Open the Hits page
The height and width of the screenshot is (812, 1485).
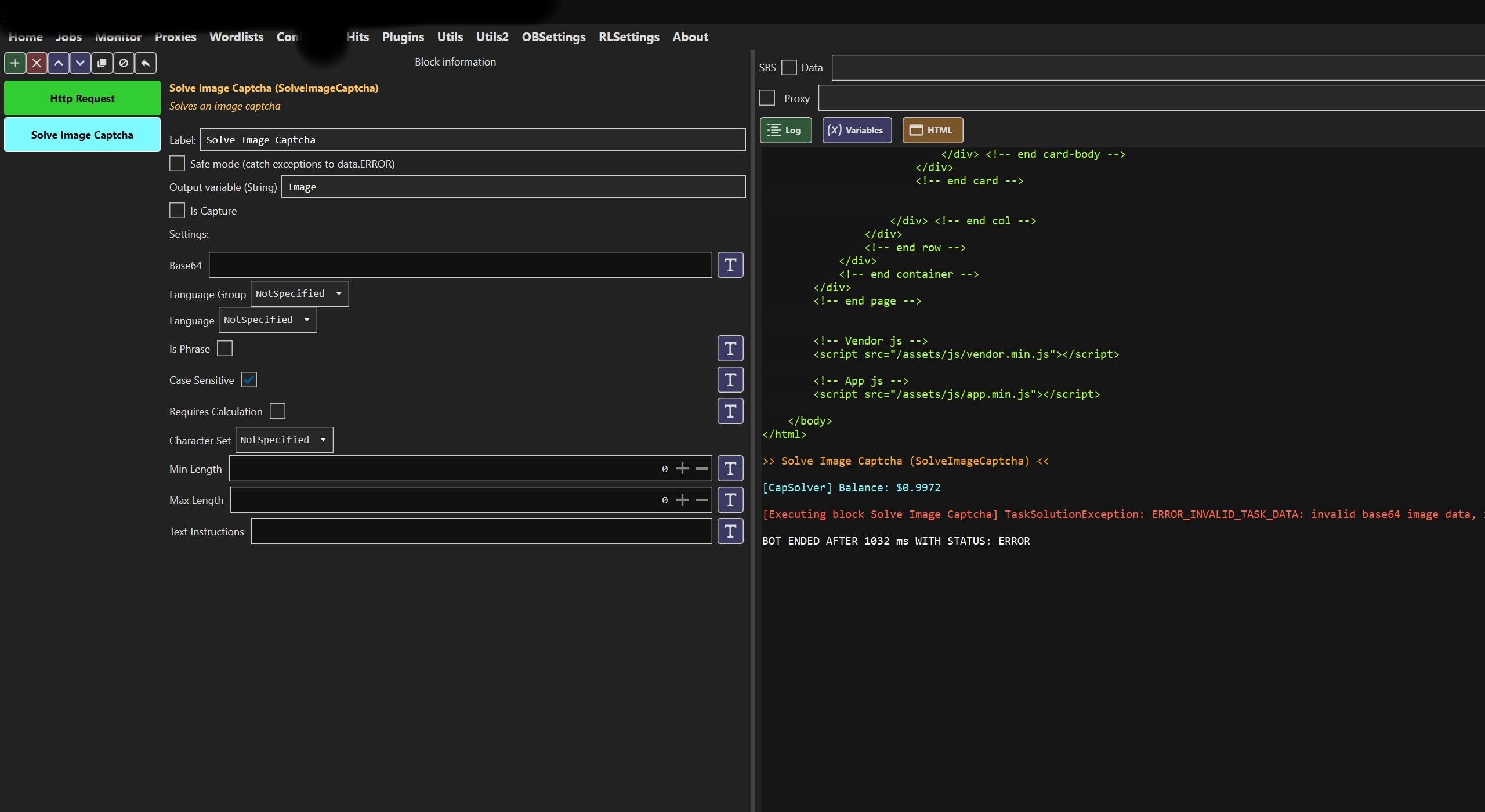[x=358, y=37]
